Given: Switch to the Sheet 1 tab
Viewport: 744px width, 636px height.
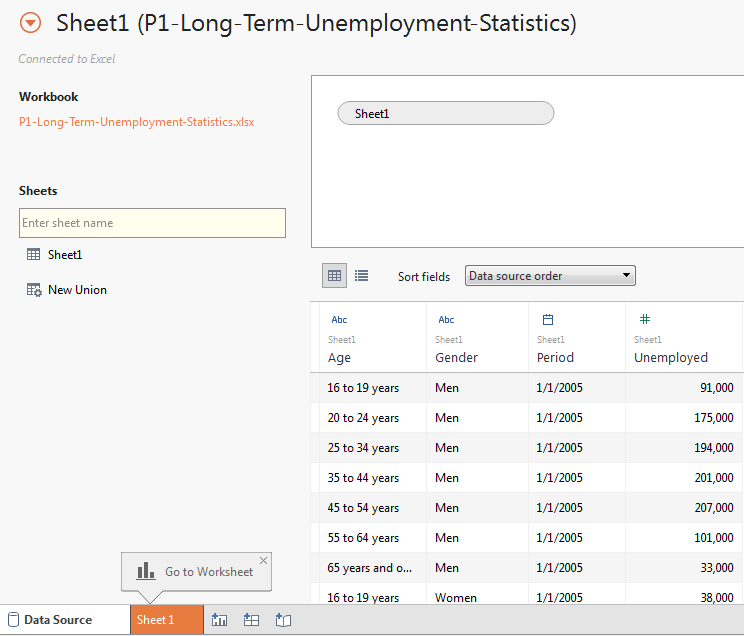Looking at the screenshot, I should (167, 620).
